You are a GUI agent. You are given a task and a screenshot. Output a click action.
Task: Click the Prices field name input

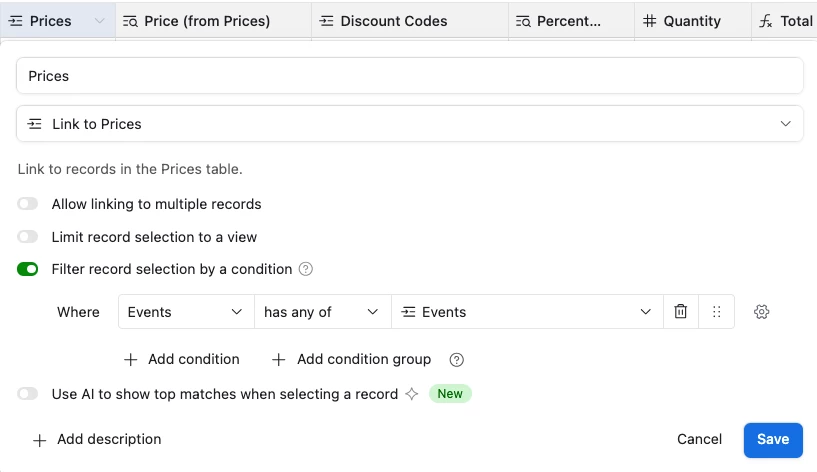tap(409, 76)
